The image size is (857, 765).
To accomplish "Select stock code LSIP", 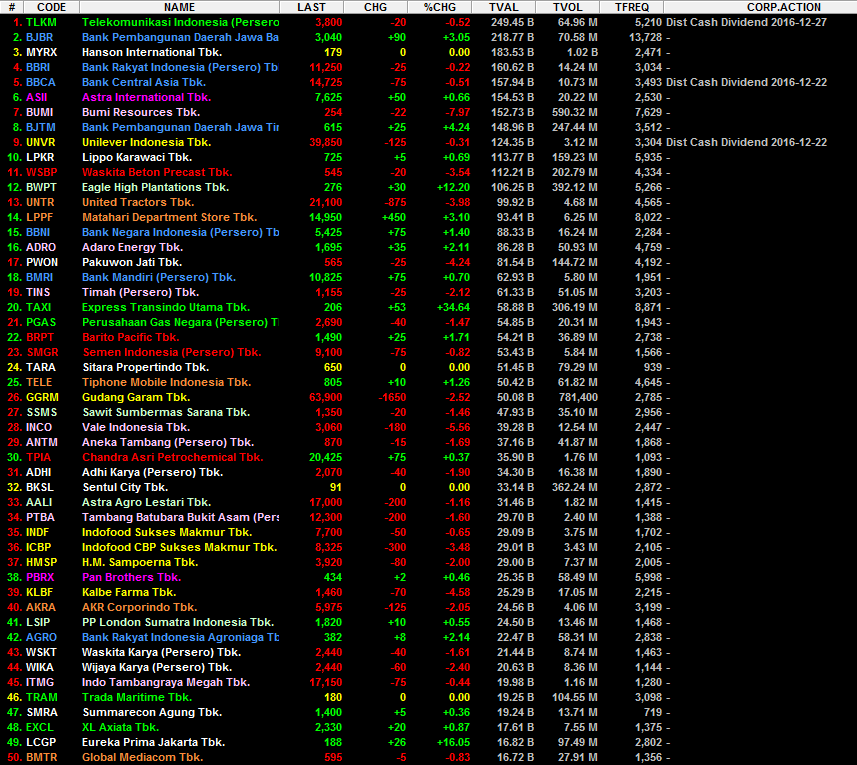I will (x=38, y=622).
